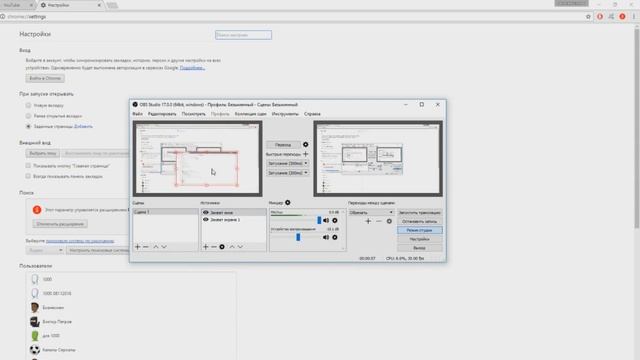Screen dimensions: 640x360
Task: Enable 'Show Home button' checkbox
Action: click(28, 166)
